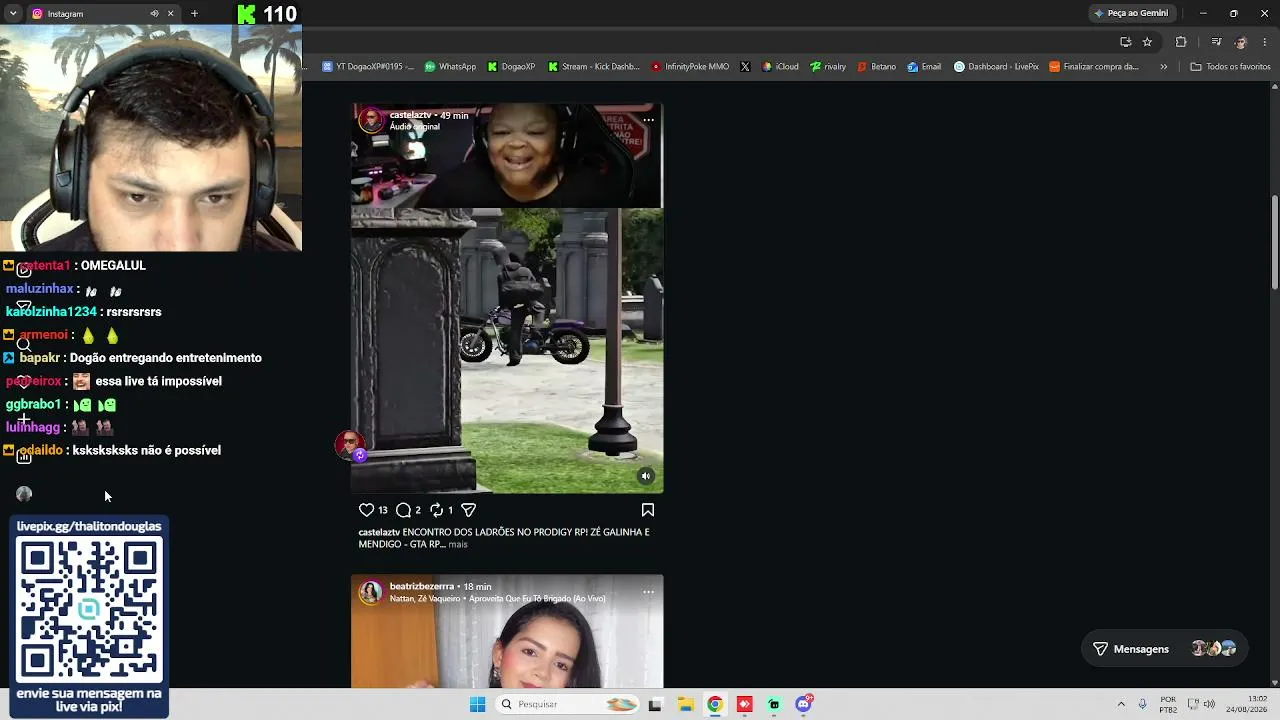This screenshot has width=1280, height=720.
Task: Open the media controls toolbar icon
Action: pyautogui.click(x=1216, y=42)
